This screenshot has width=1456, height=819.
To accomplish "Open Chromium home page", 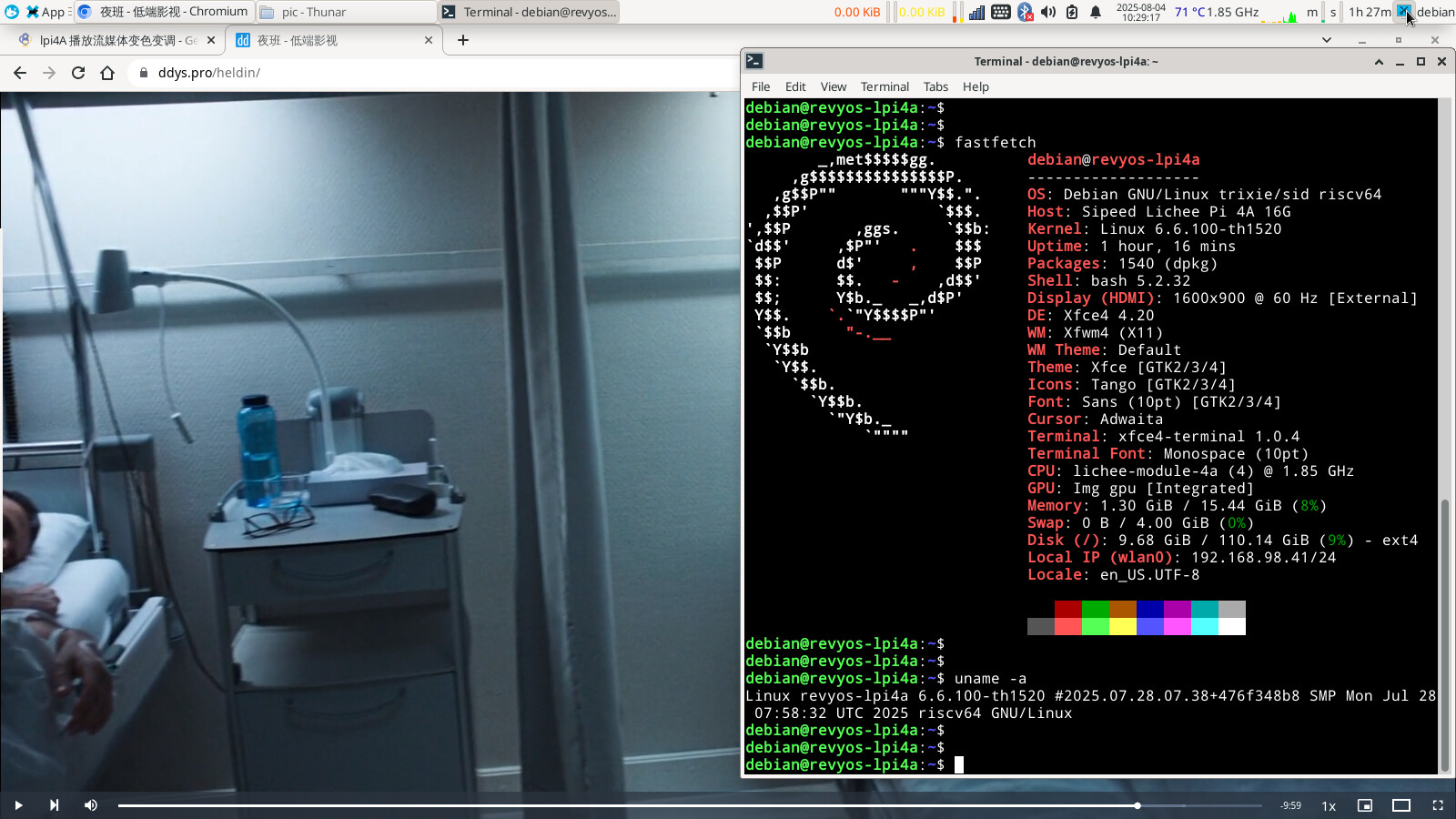I will pos(107,73).
